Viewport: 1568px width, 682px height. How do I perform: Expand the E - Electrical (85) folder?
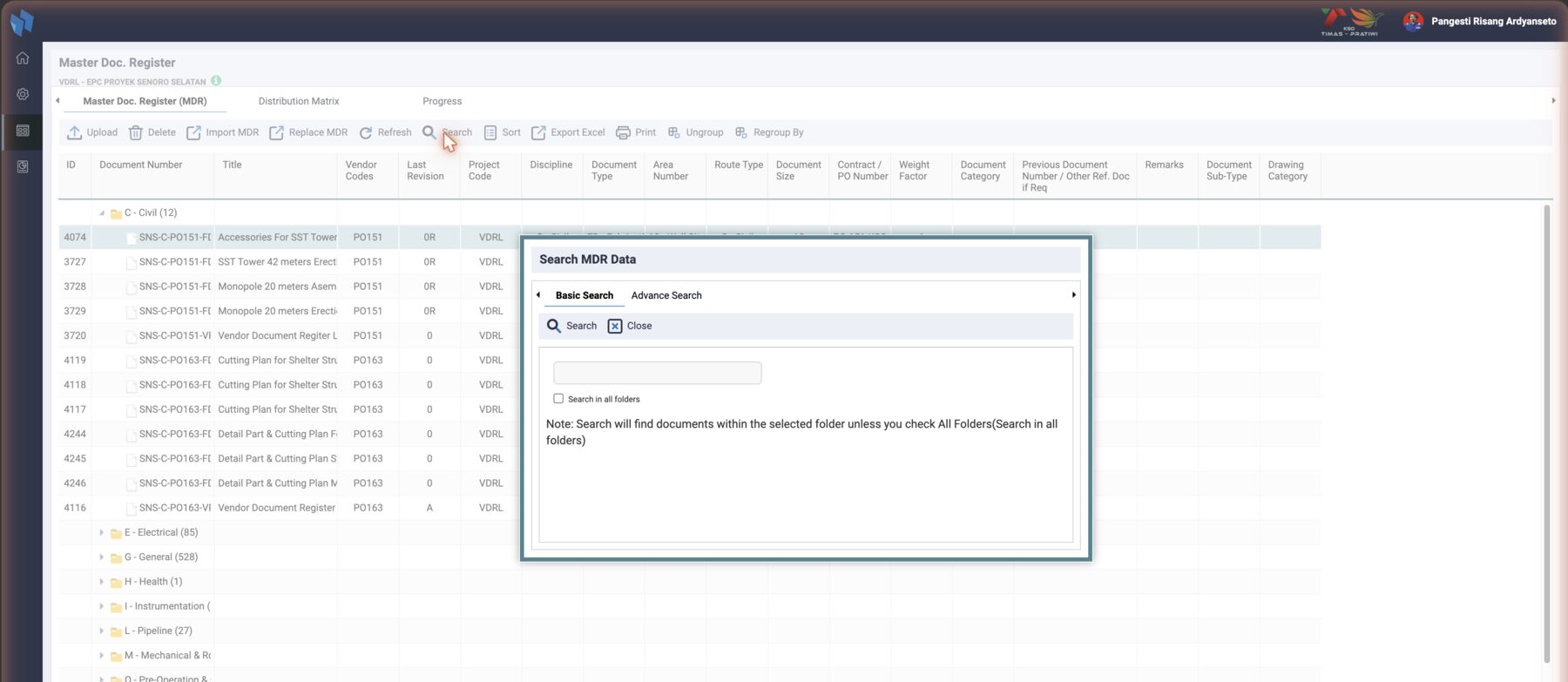click(102, 532)
